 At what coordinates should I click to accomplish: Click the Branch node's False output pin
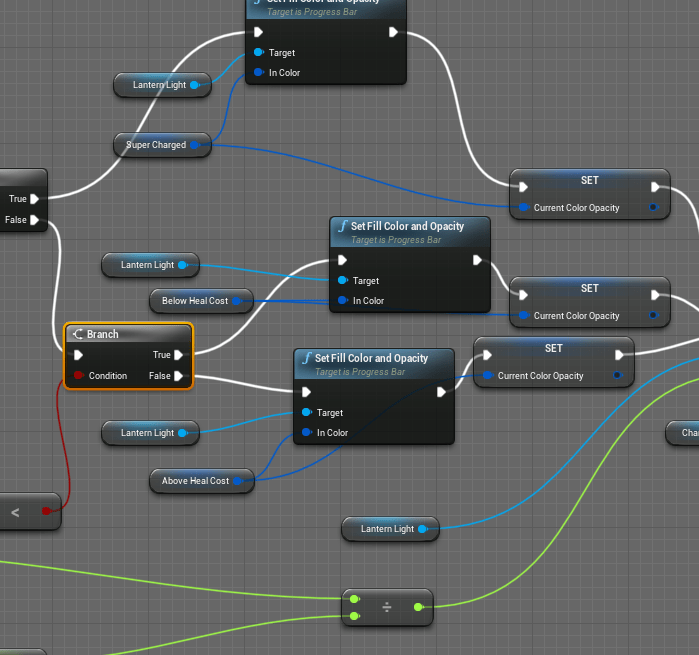click(x=178, y=376)
